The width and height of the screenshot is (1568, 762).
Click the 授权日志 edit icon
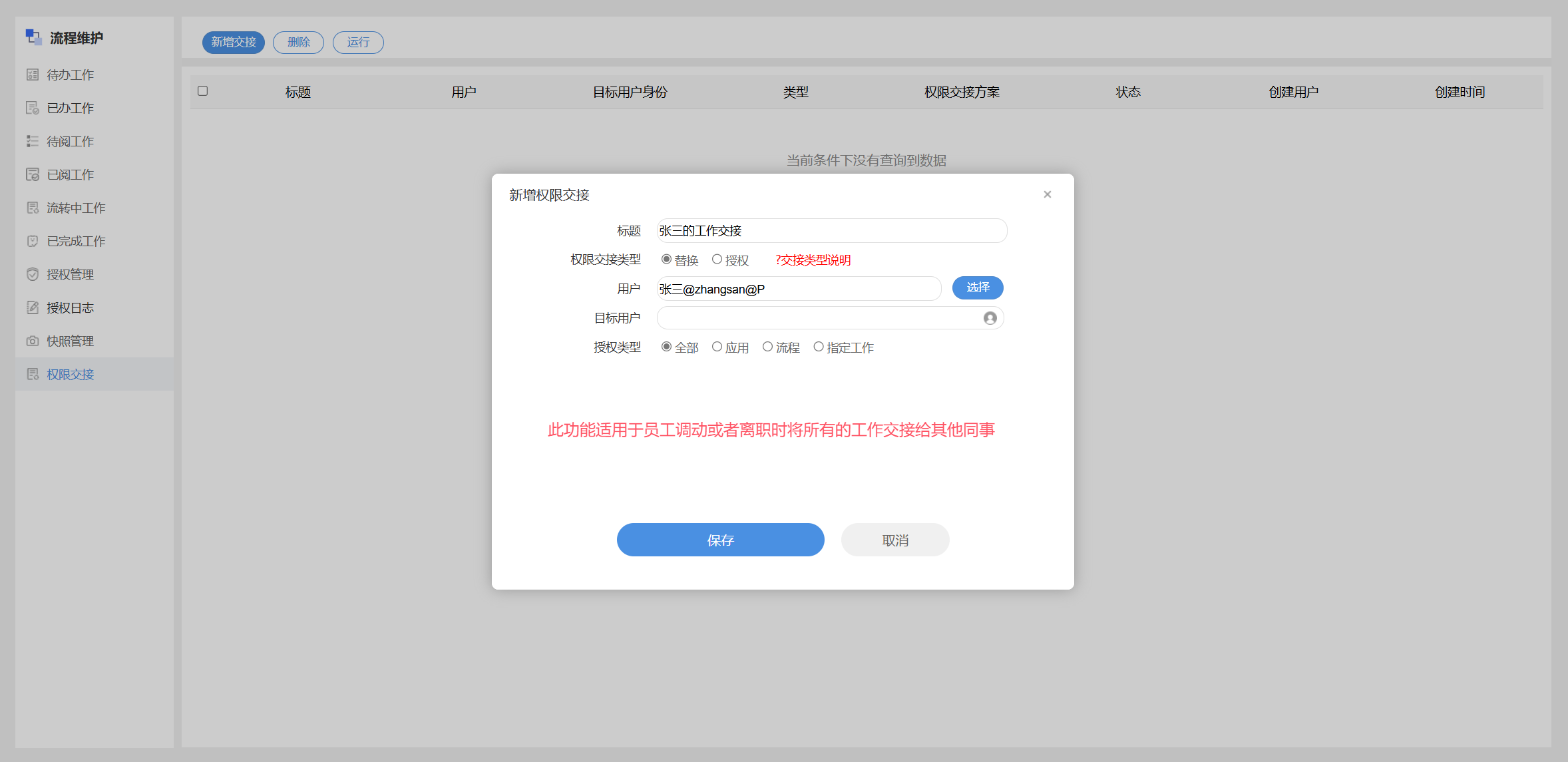point(32,307)
